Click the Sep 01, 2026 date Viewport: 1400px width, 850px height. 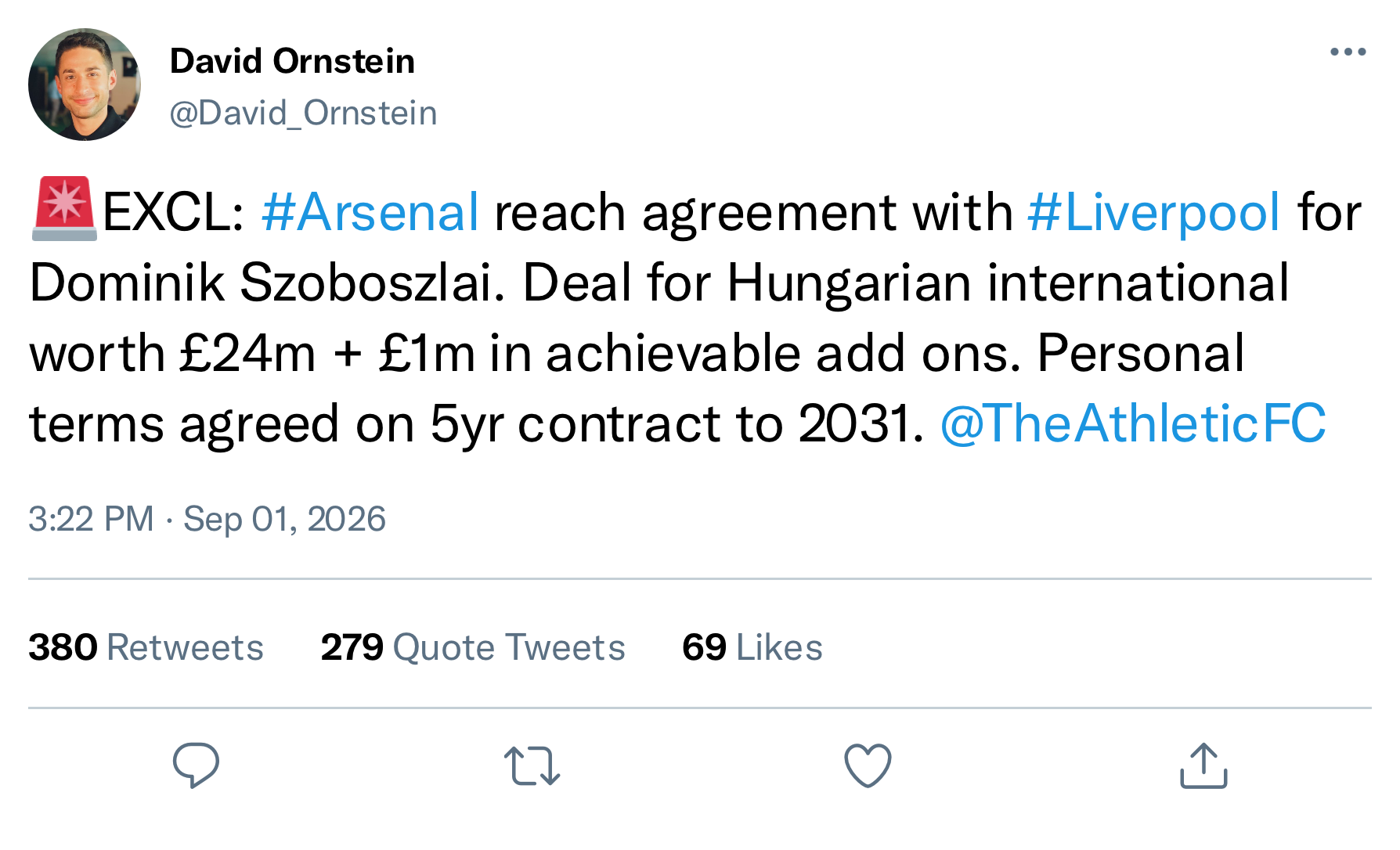coord(284,519)
